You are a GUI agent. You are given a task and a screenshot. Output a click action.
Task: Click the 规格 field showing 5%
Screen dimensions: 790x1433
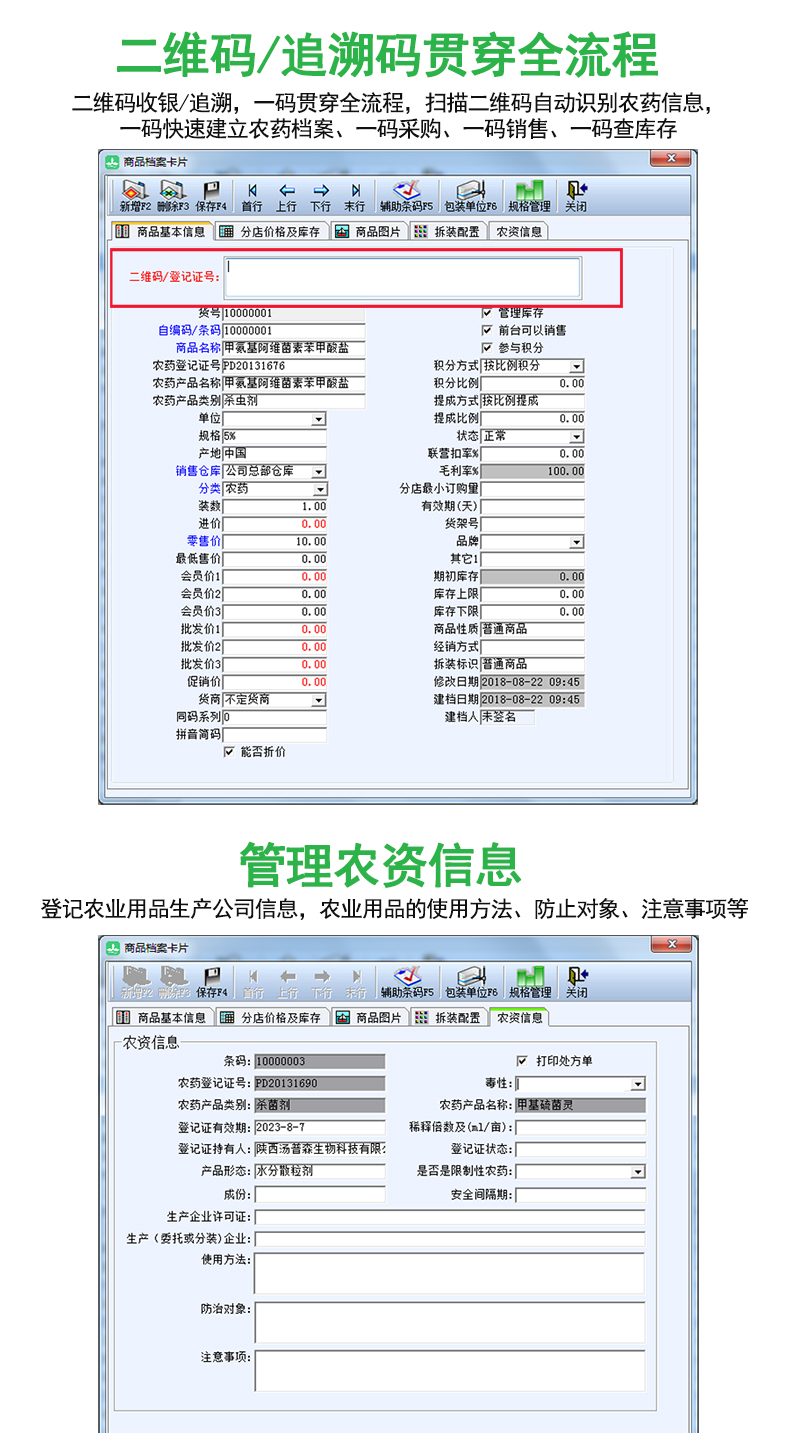(x=274, y=436)
